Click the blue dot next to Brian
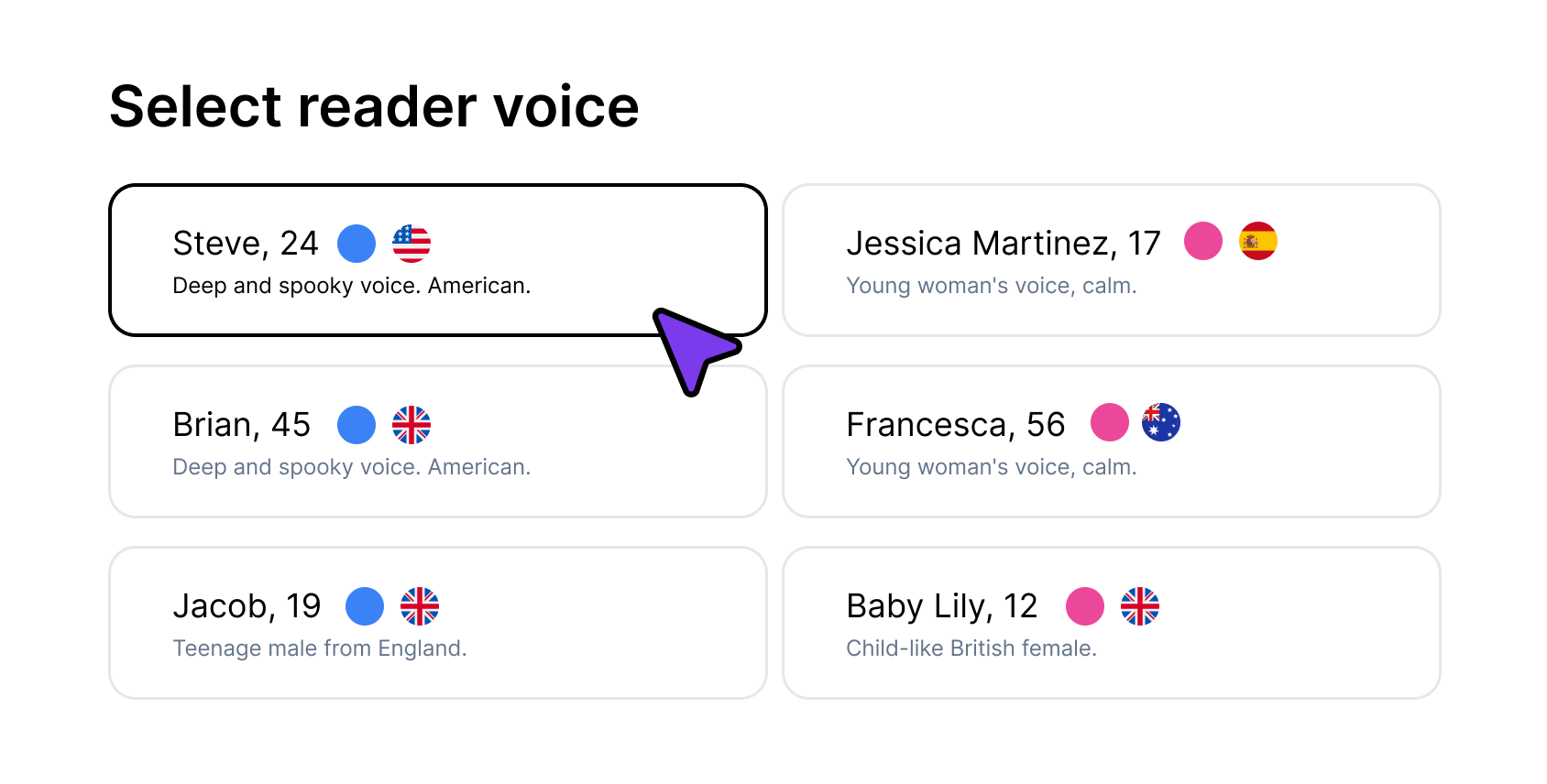 coord(357,424)
